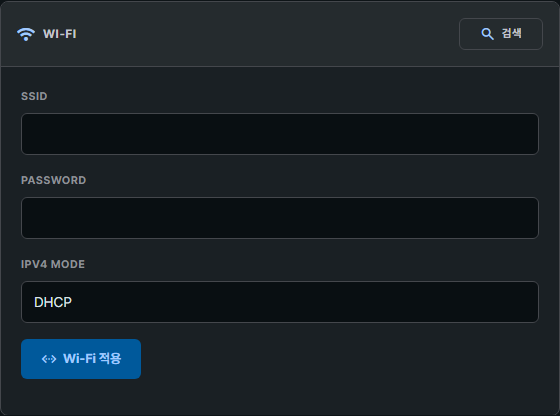Image resolution: width=560 pixels, height=416 pixels.
Task: Click the IPV4 MODE field label
Action: point(53,264)
